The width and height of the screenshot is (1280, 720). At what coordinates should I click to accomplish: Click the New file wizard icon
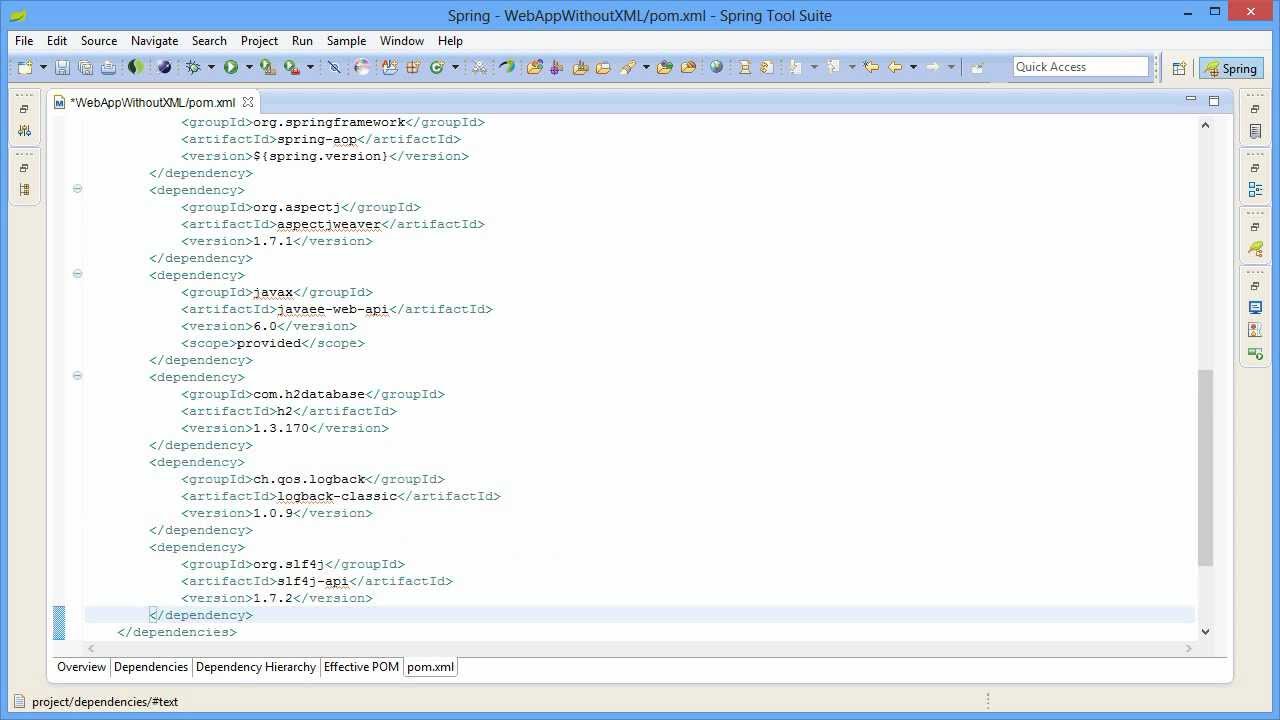pos(25,67)
